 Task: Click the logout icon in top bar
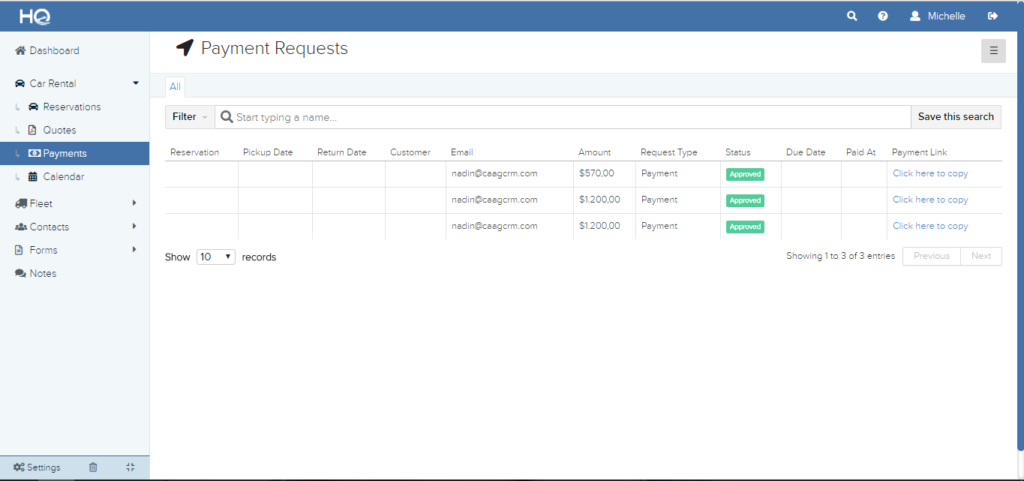click(993, 16)
